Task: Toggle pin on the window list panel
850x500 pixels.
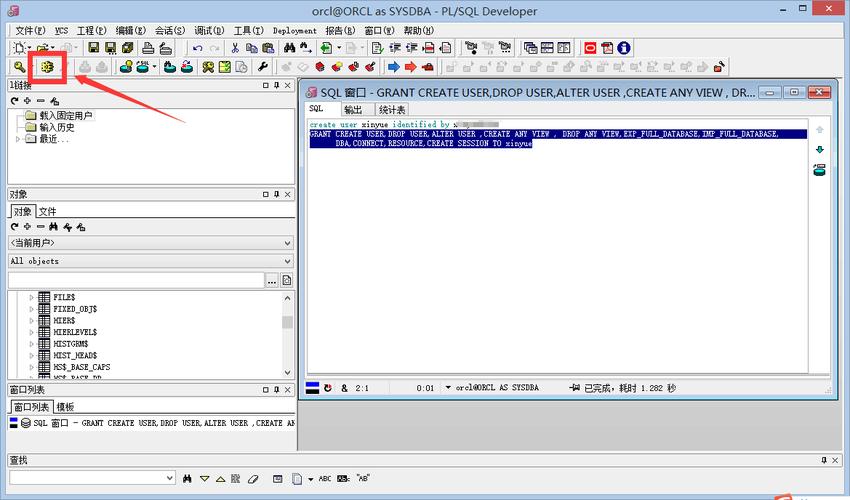Action: coord(276,390)
